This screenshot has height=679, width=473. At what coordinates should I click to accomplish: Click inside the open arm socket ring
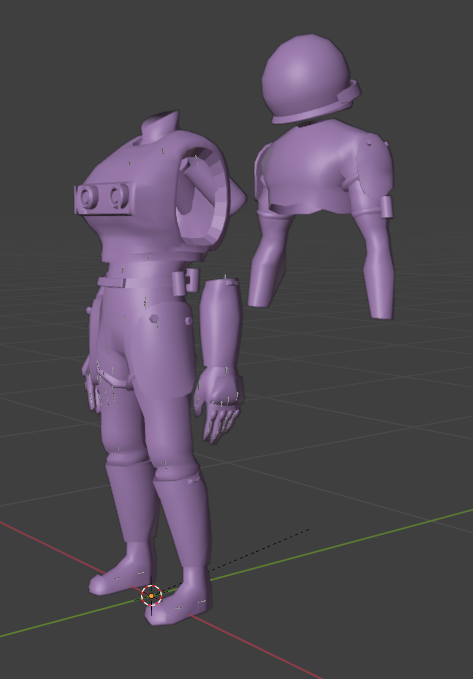[204, 197]
